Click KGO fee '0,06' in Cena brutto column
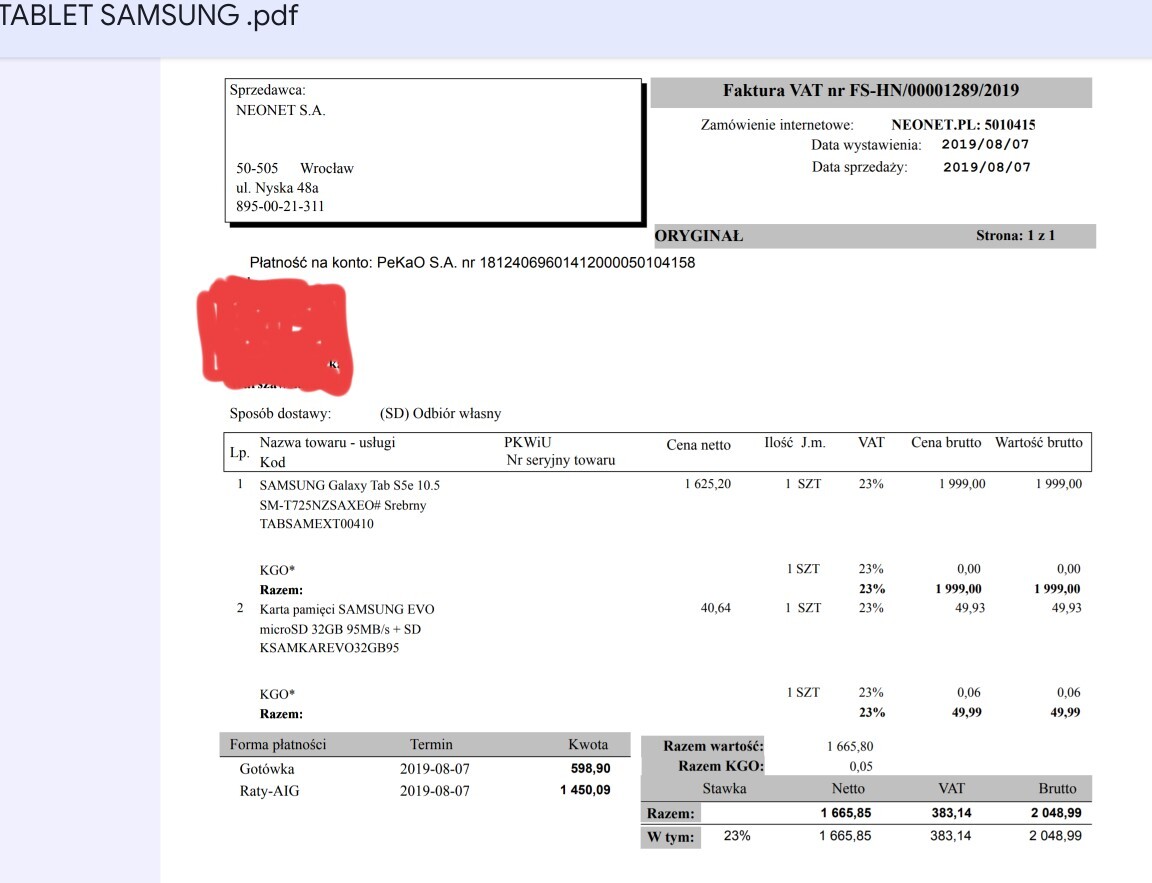The height and width of the screenshot is (883, 1152). click(x=968, y=693)
